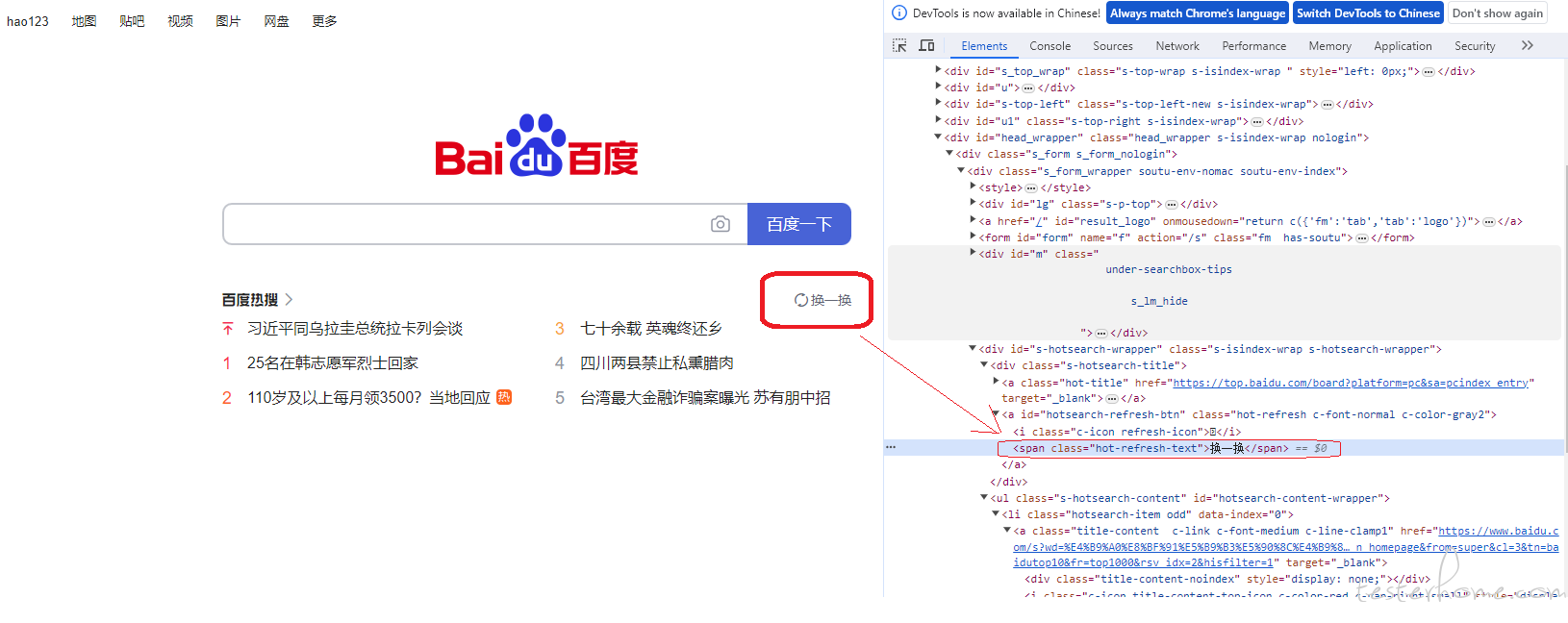Click the ellipsis badge in the s-top-left row
The height and width of the screenshot is (623, 1568).
1328,105
